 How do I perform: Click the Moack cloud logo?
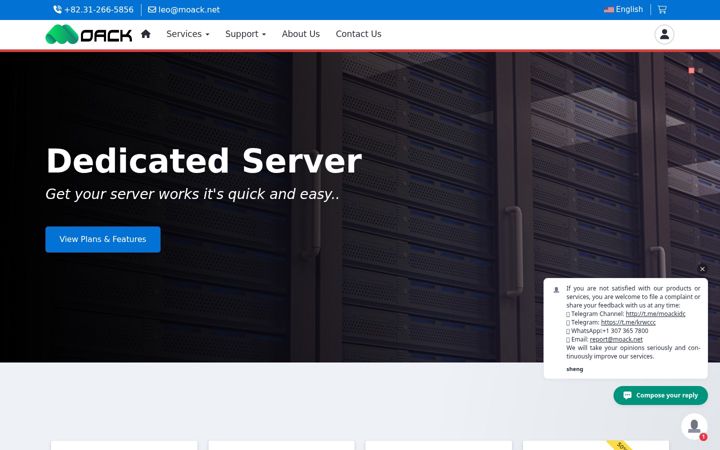tap(89, 34)
